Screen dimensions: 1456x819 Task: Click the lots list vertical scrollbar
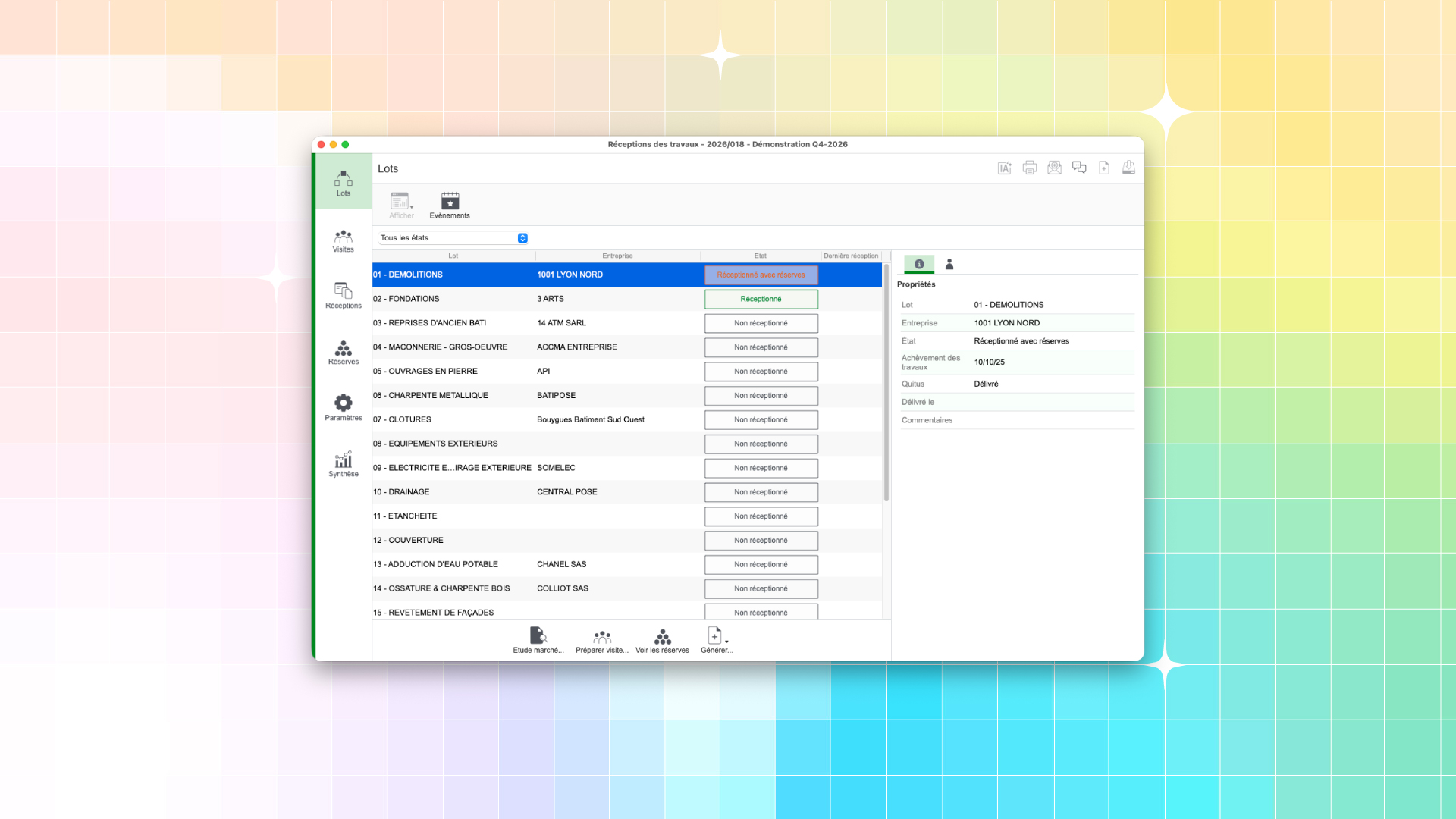(x=886, y=383)
